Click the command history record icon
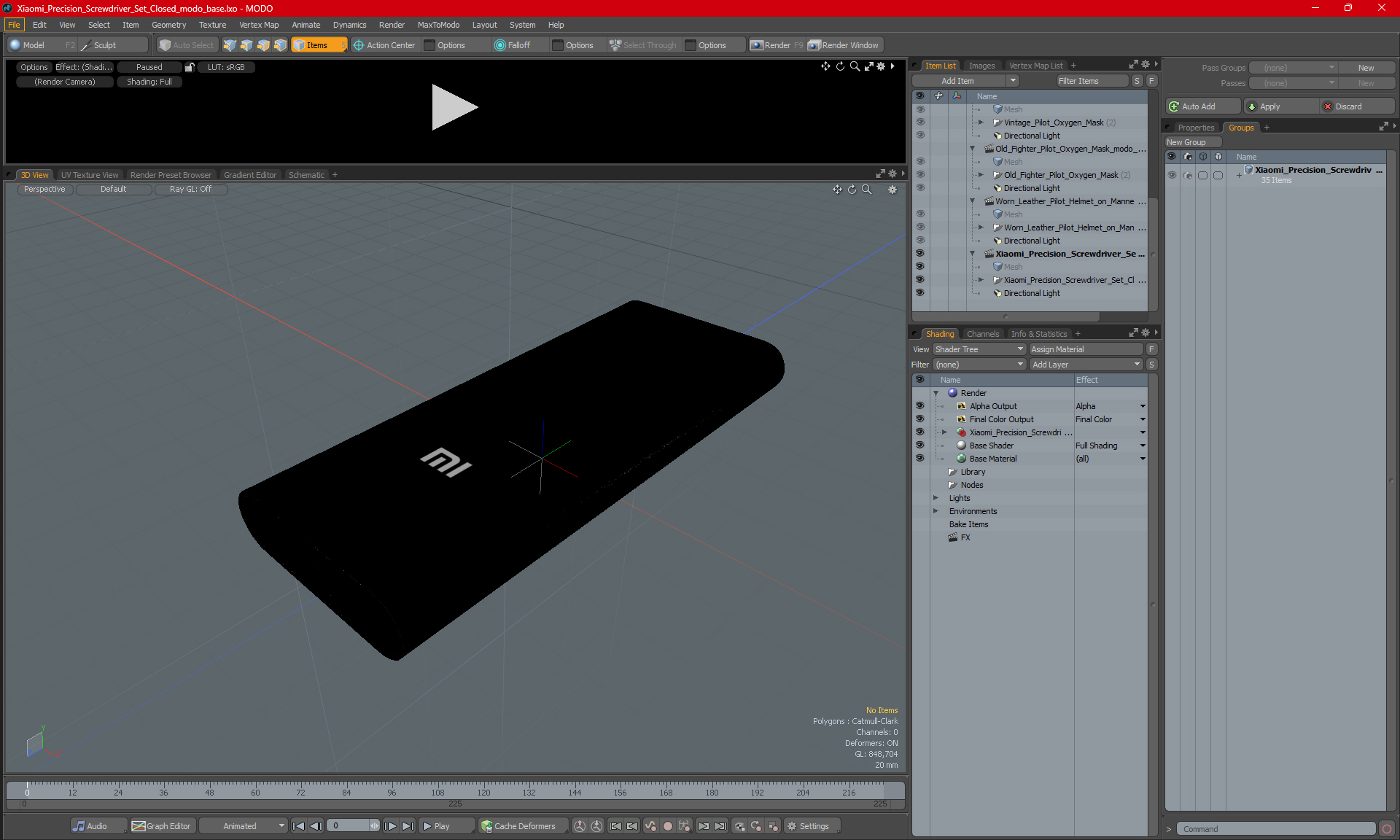Viewport: 1400px width, 840px height. click(x=1387, y=829)
